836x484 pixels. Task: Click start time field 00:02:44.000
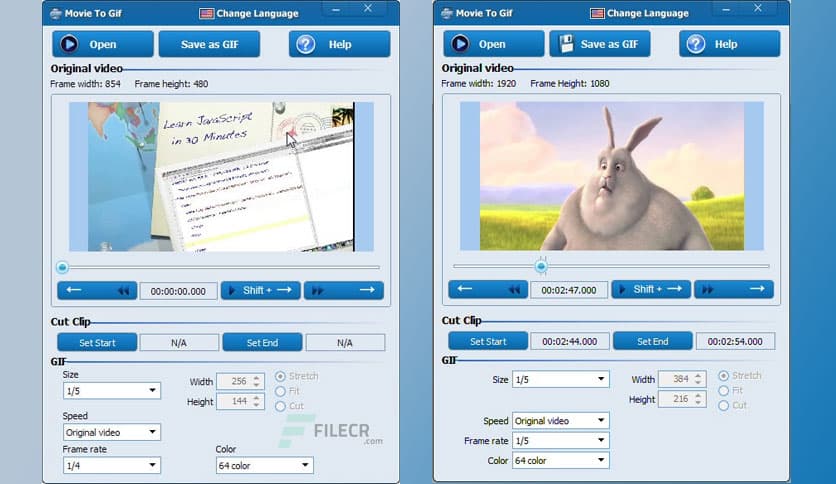pos(569,341)
